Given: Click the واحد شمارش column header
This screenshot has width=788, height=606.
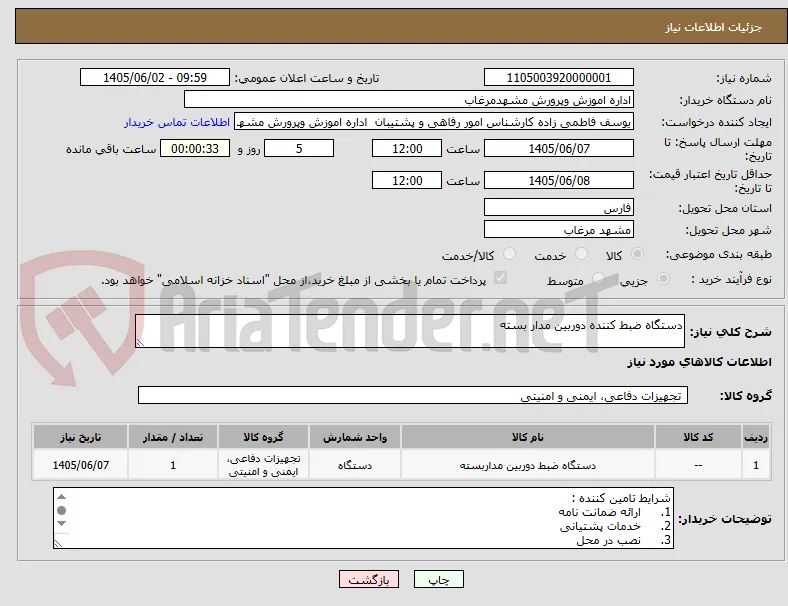Looking at the screenshot, I should click(355, 437).
